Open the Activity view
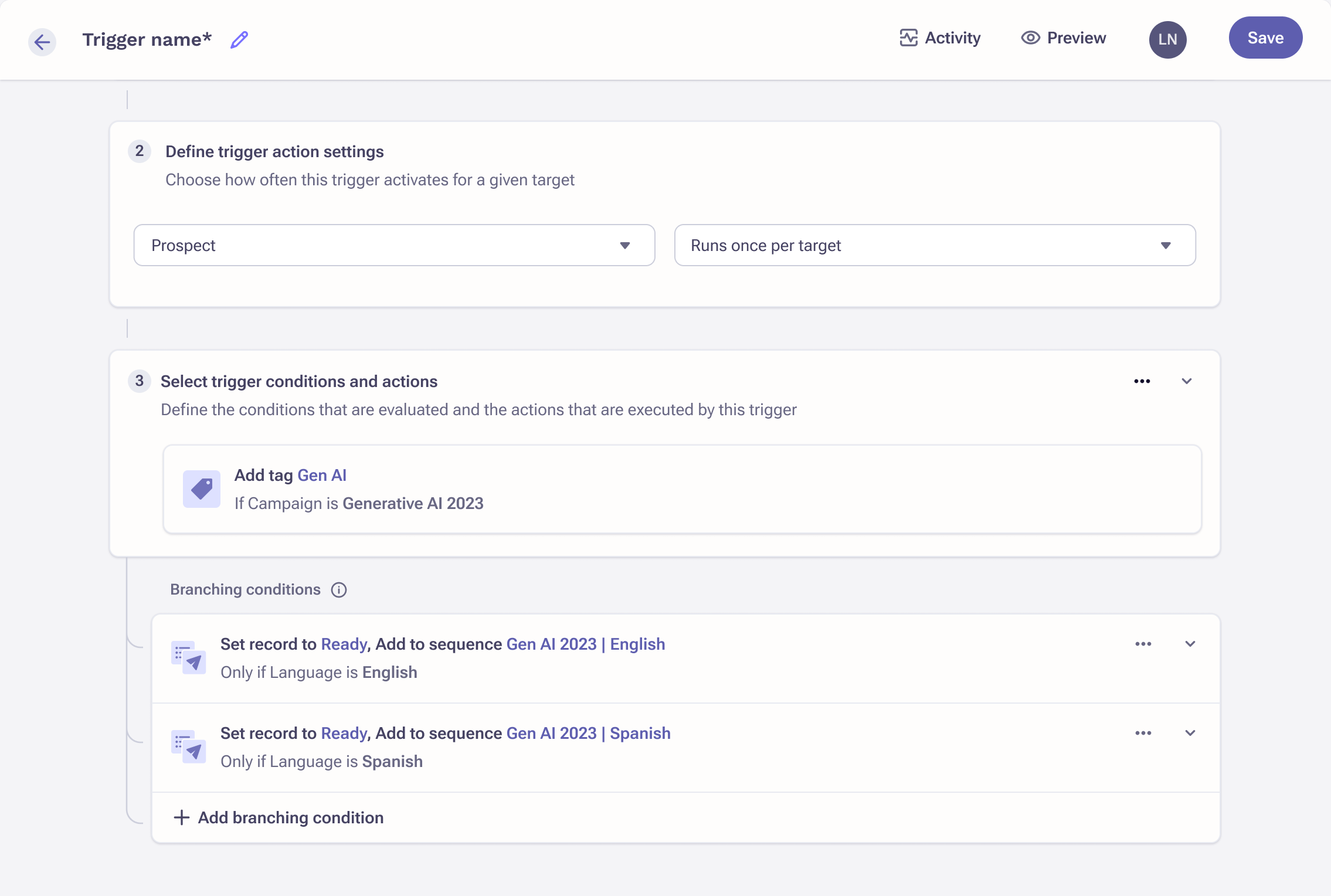Viewport: 1331px width, 896px height. click(940, 38)
